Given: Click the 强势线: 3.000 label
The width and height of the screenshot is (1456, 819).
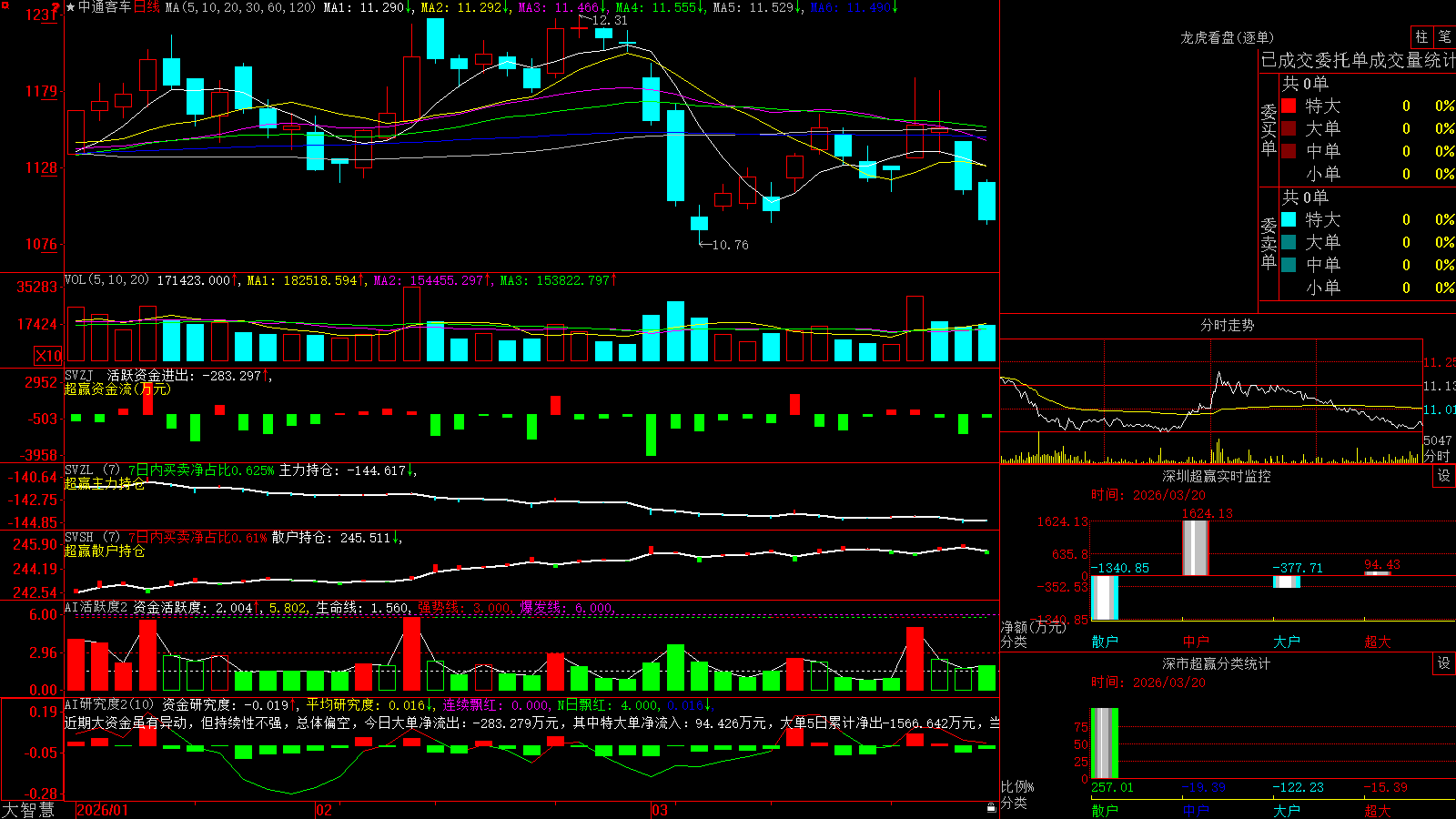Looking at the screenshot, I should click(464, 607).
